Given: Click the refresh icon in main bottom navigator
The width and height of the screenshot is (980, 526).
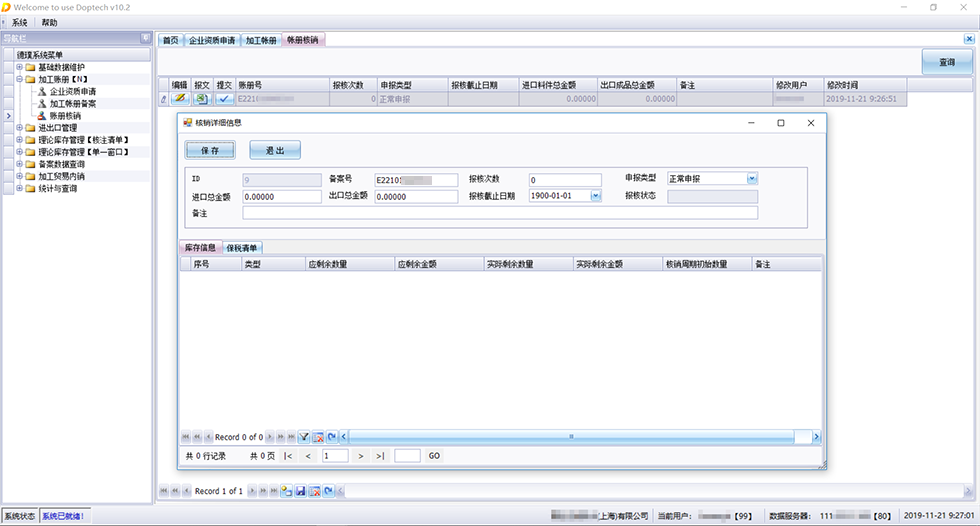Looking at the screenshot, I should pos(329,491).
